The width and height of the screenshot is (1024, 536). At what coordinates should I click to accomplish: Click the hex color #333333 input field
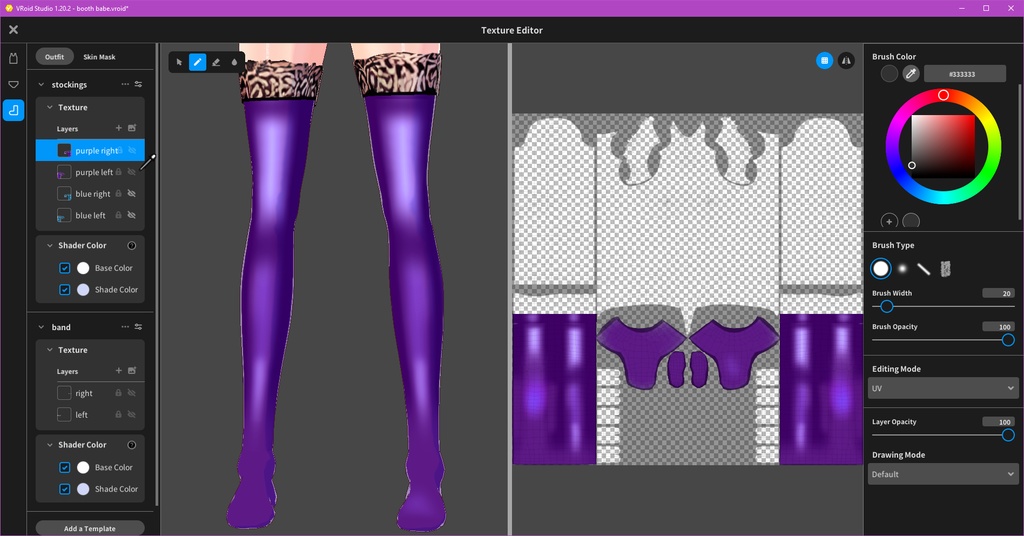[x=965, y=74]
